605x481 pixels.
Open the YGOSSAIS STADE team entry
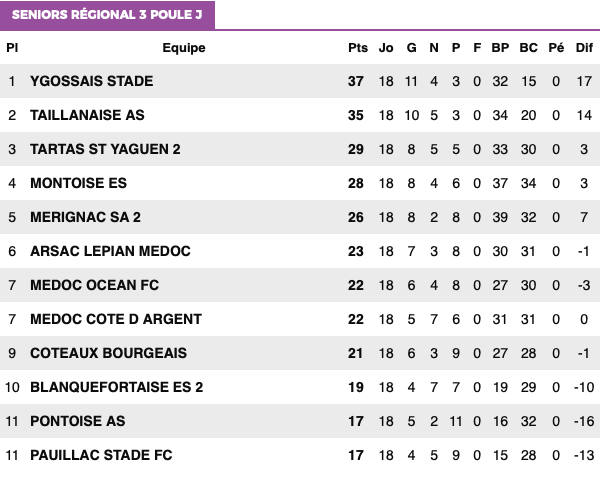[91, 81]
